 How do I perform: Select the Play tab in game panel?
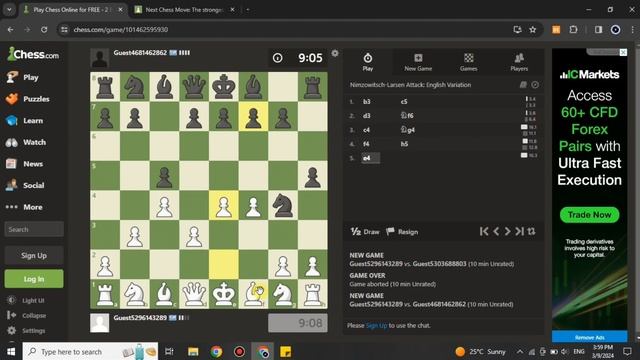368,62
